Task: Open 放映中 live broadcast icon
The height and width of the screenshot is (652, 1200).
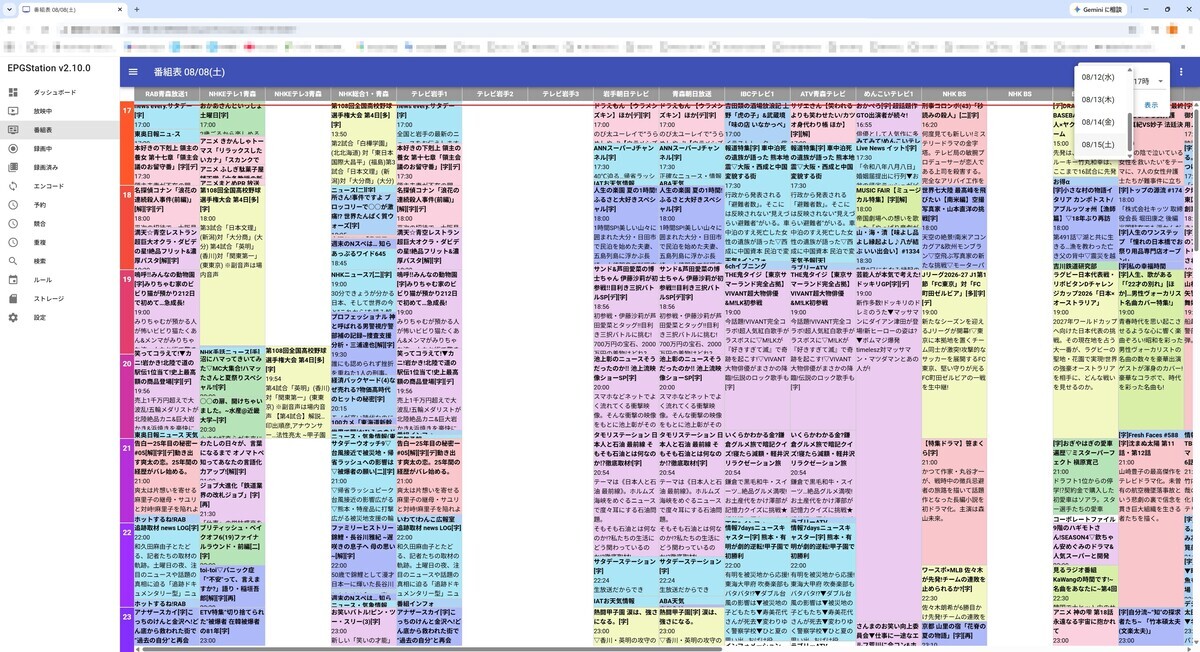Action: click(14, 111)
